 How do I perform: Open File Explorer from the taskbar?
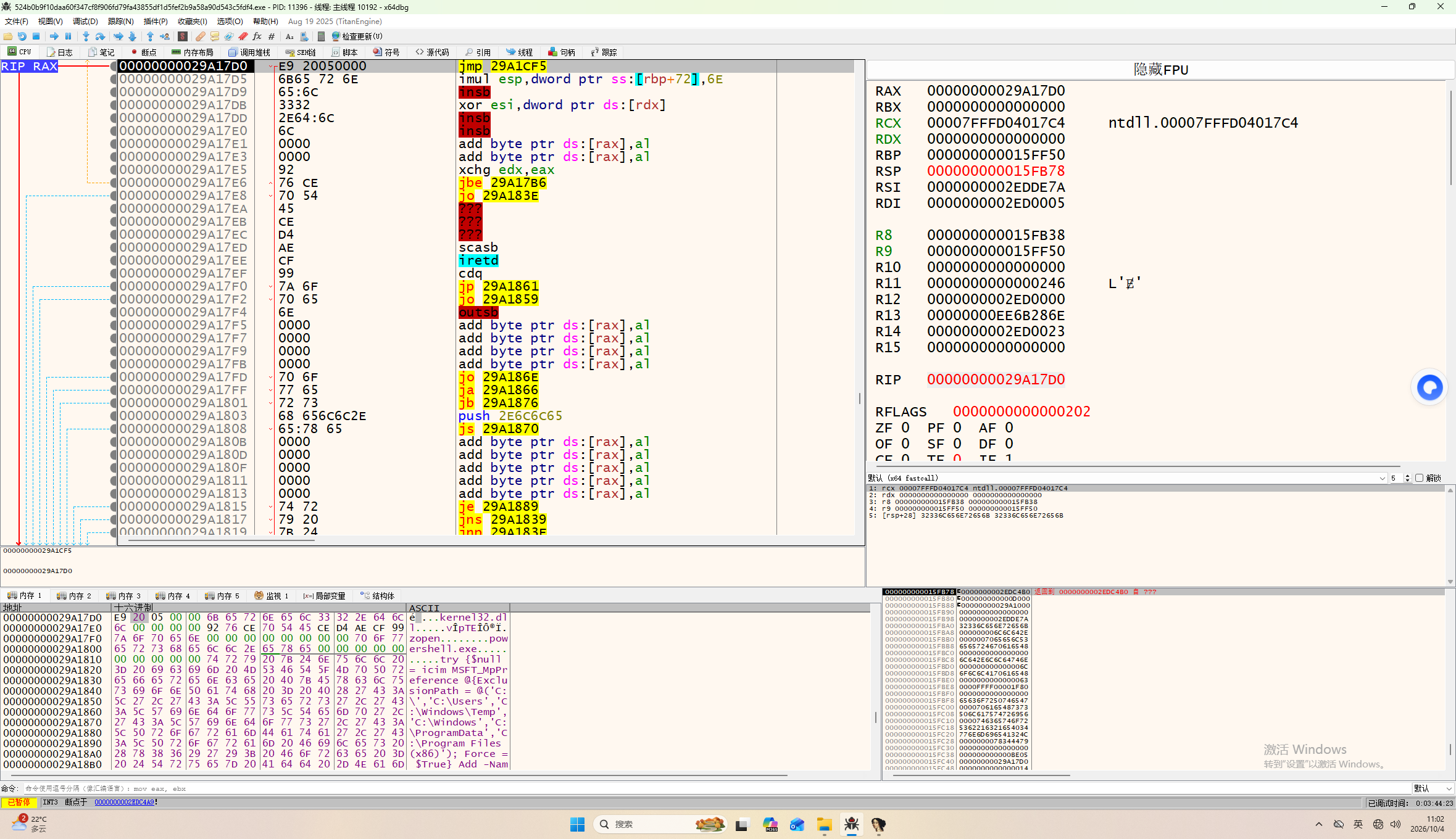824,824
